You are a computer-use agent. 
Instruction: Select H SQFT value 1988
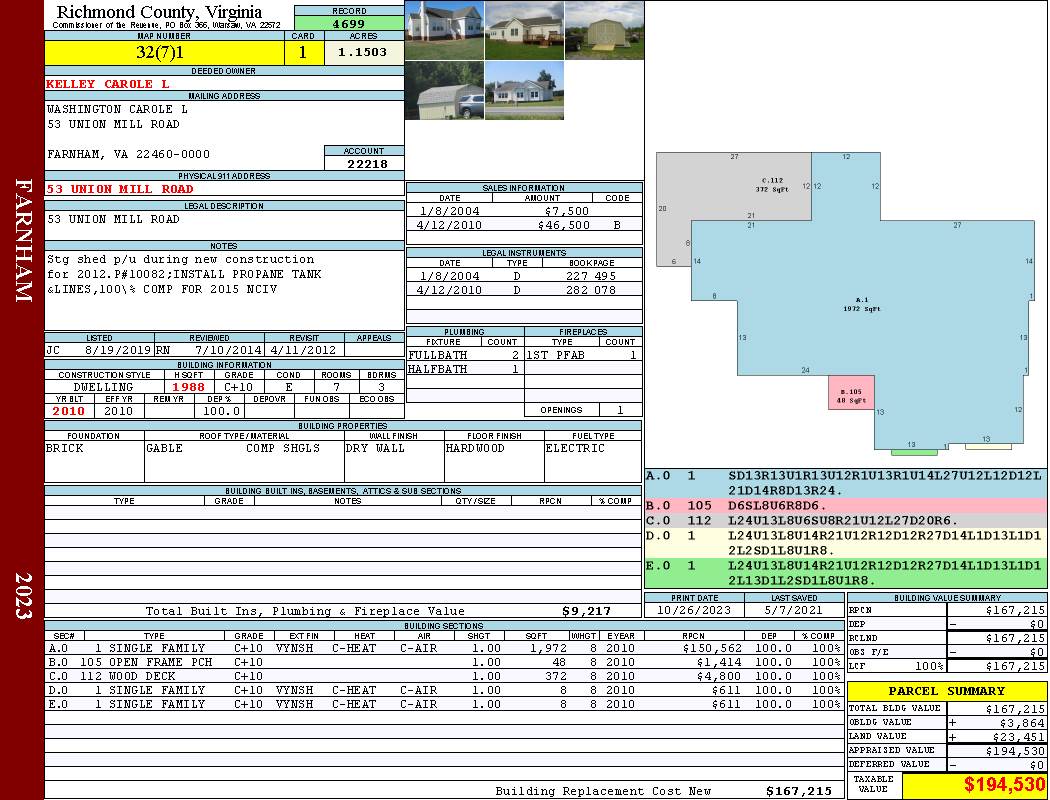click(x=188, y=387)
